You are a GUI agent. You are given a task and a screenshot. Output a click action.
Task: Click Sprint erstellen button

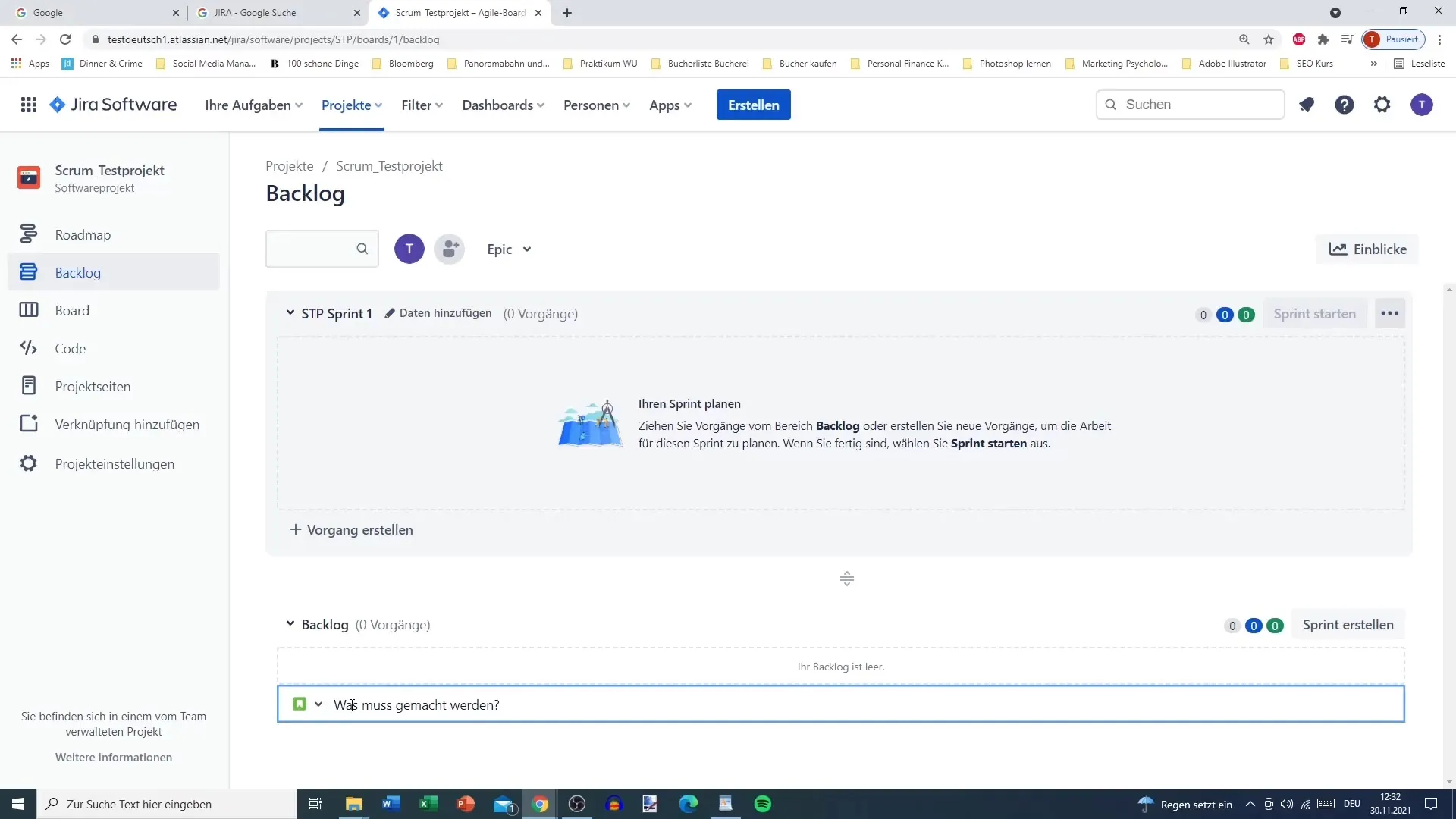pos(1349,625)
